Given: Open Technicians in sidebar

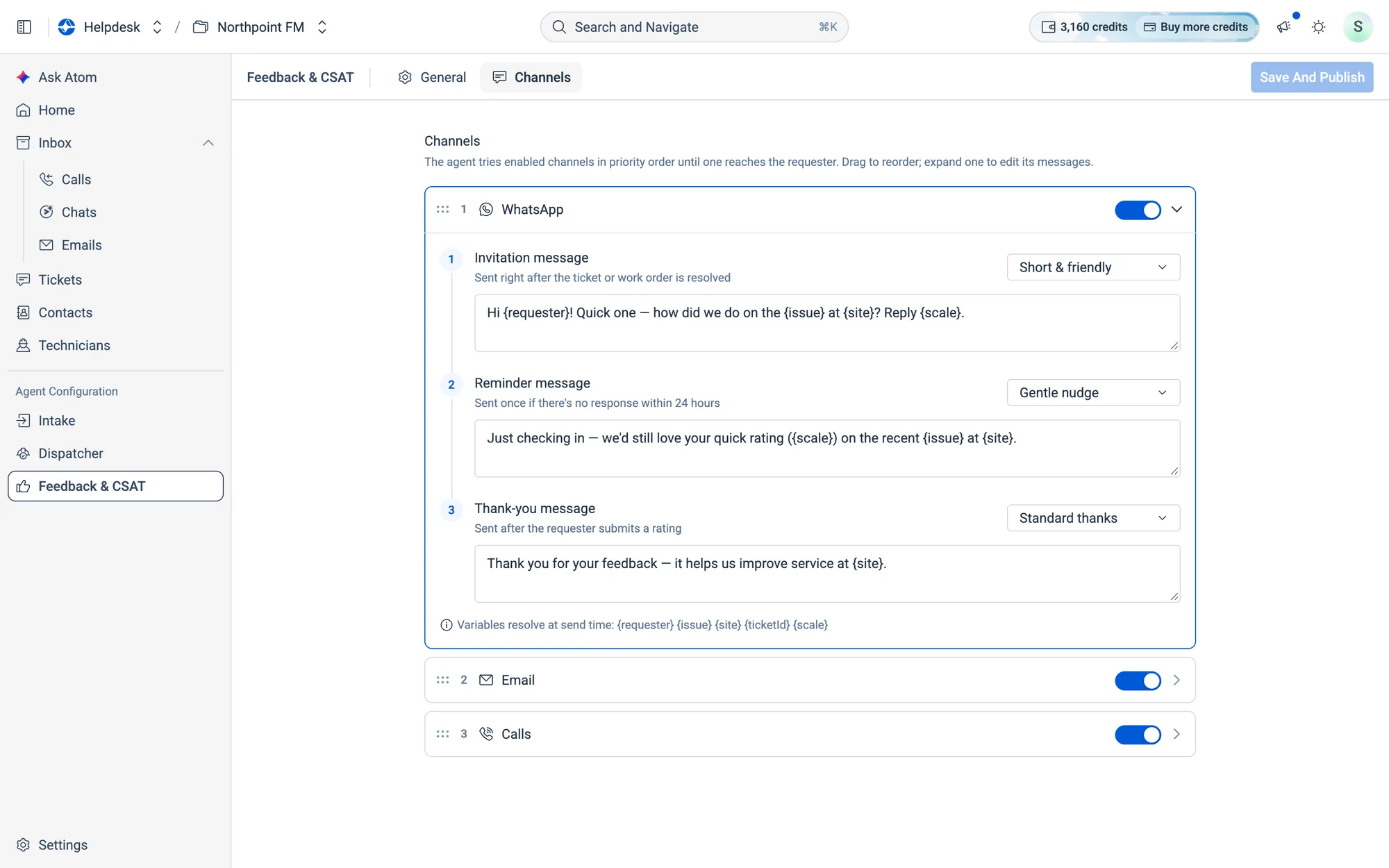Looking at the screenshot, I should coord(115,345).
